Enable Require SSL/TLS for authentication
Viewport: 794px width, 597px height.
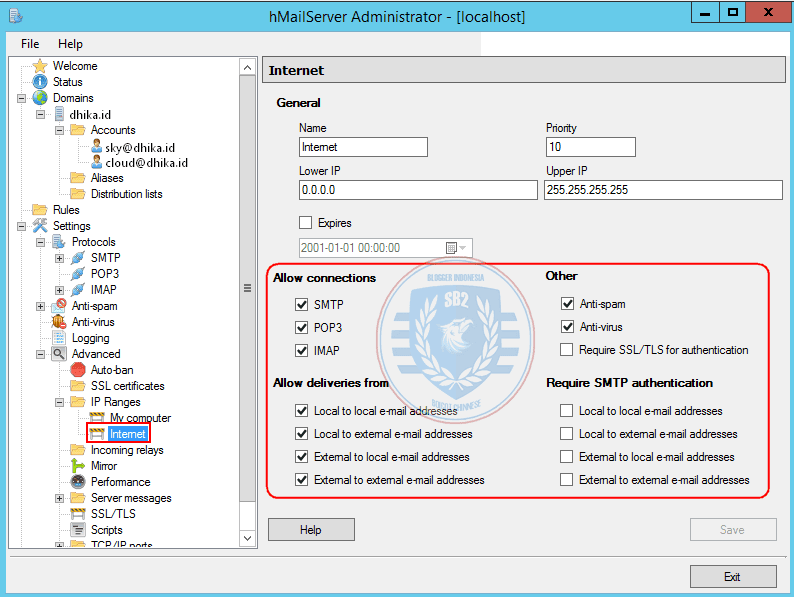point(567,350)
